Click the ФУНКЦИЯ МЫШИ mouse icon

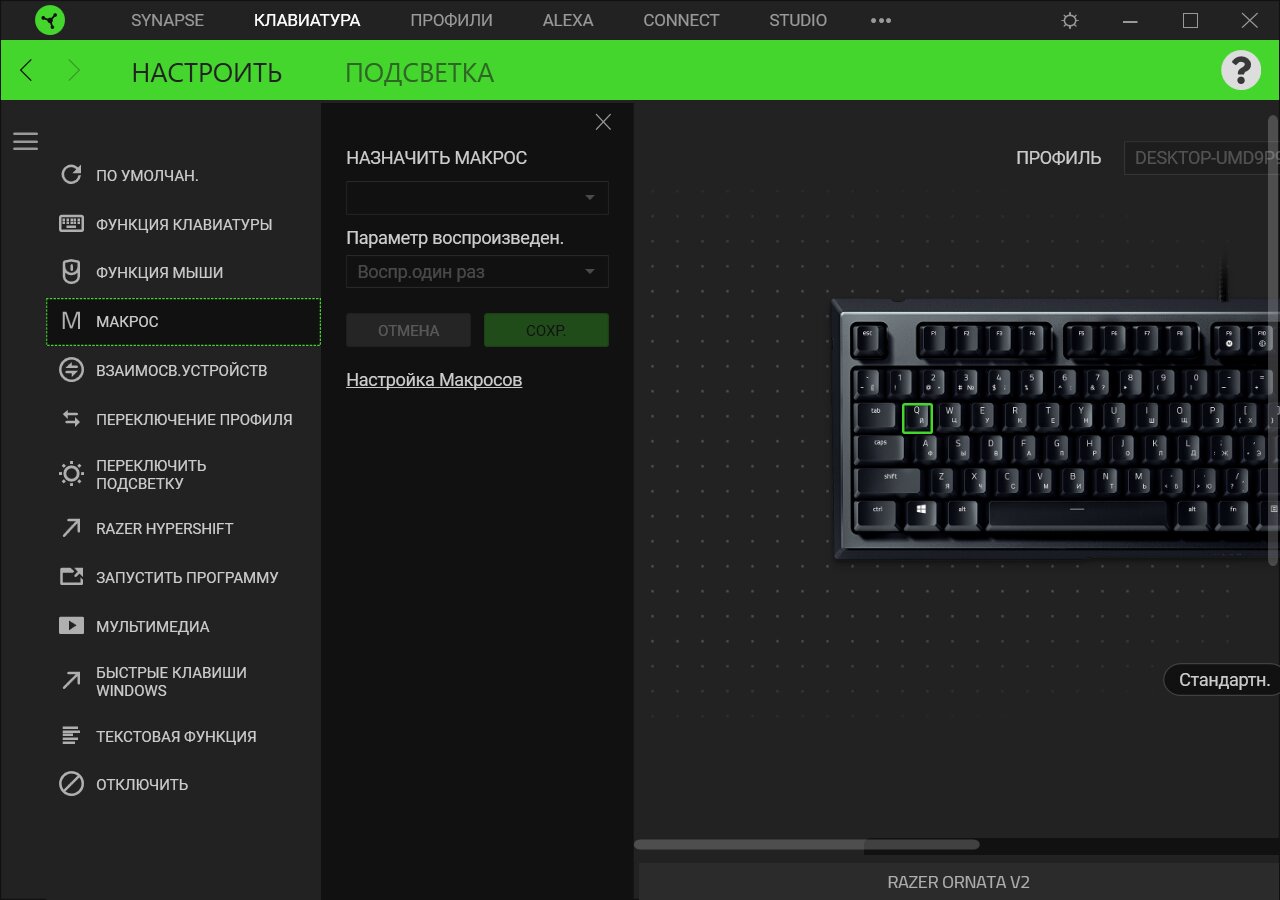click(71, 272)
